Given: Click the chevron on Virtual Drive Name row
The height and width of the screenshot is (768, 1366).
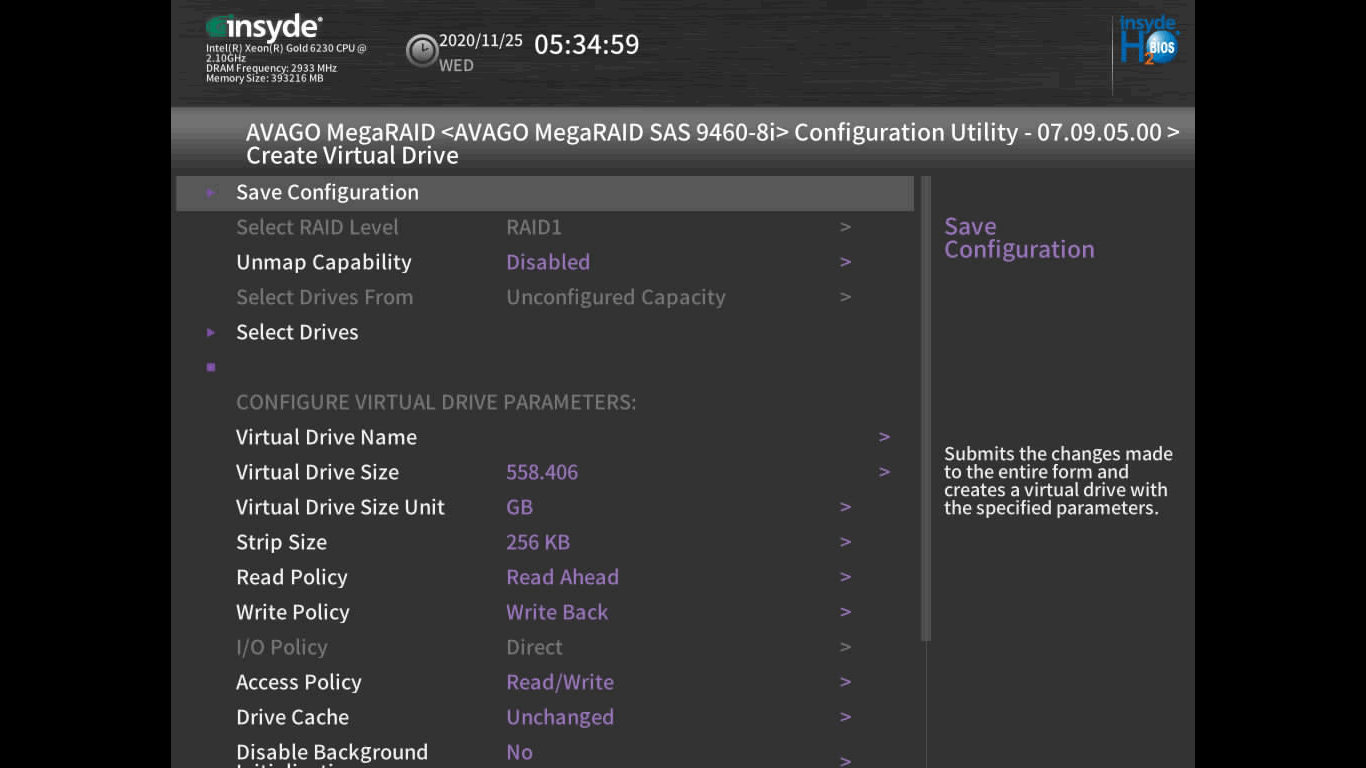Looking at the screenshot, I should 884,437.
